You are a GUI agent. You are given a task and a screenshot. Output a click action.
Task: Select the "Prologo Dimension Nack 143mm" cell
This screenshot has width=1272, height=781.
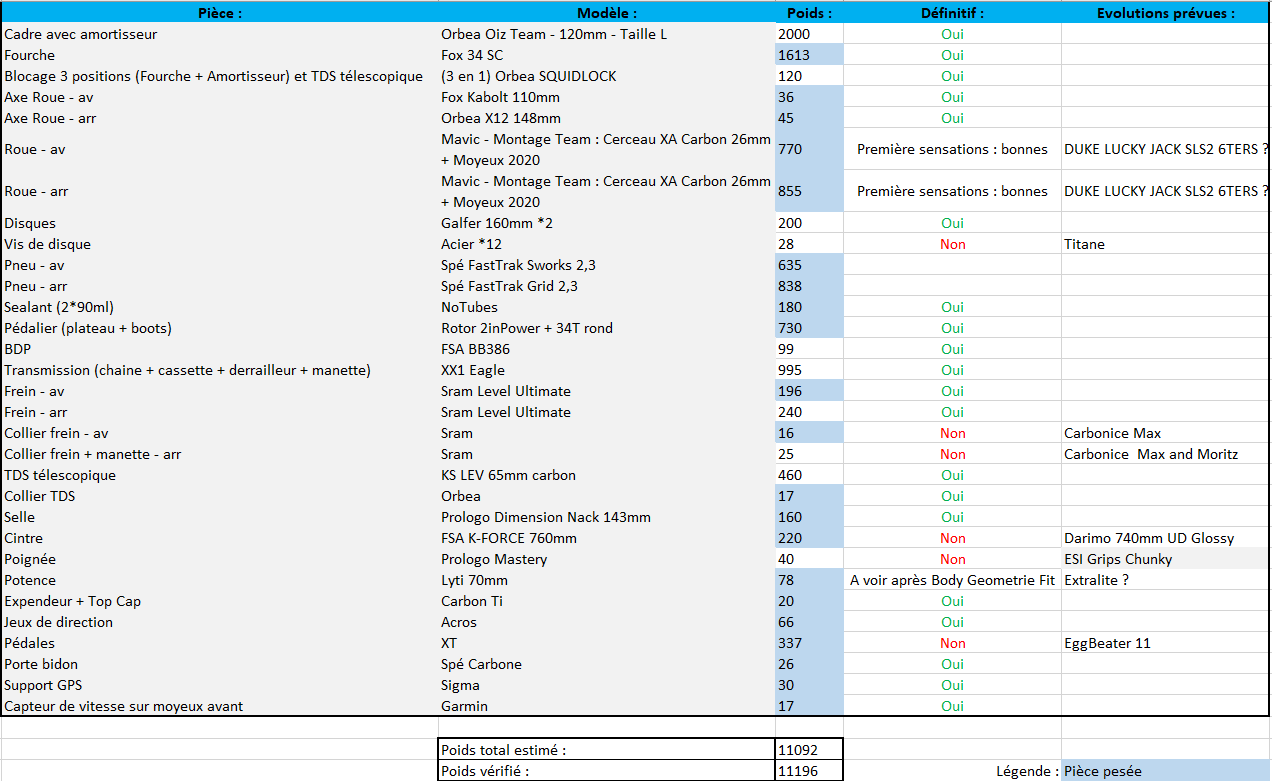click(606, 517)
